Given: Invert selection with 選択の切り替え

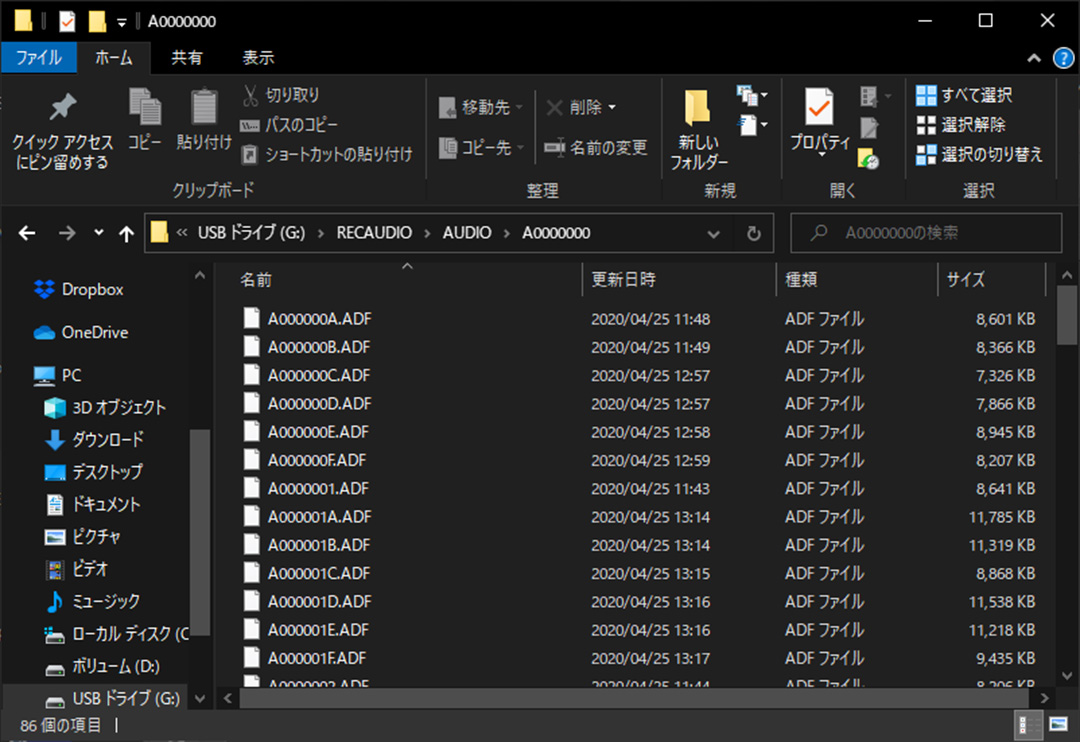Looking at the screenshot, I should [979, 154].
